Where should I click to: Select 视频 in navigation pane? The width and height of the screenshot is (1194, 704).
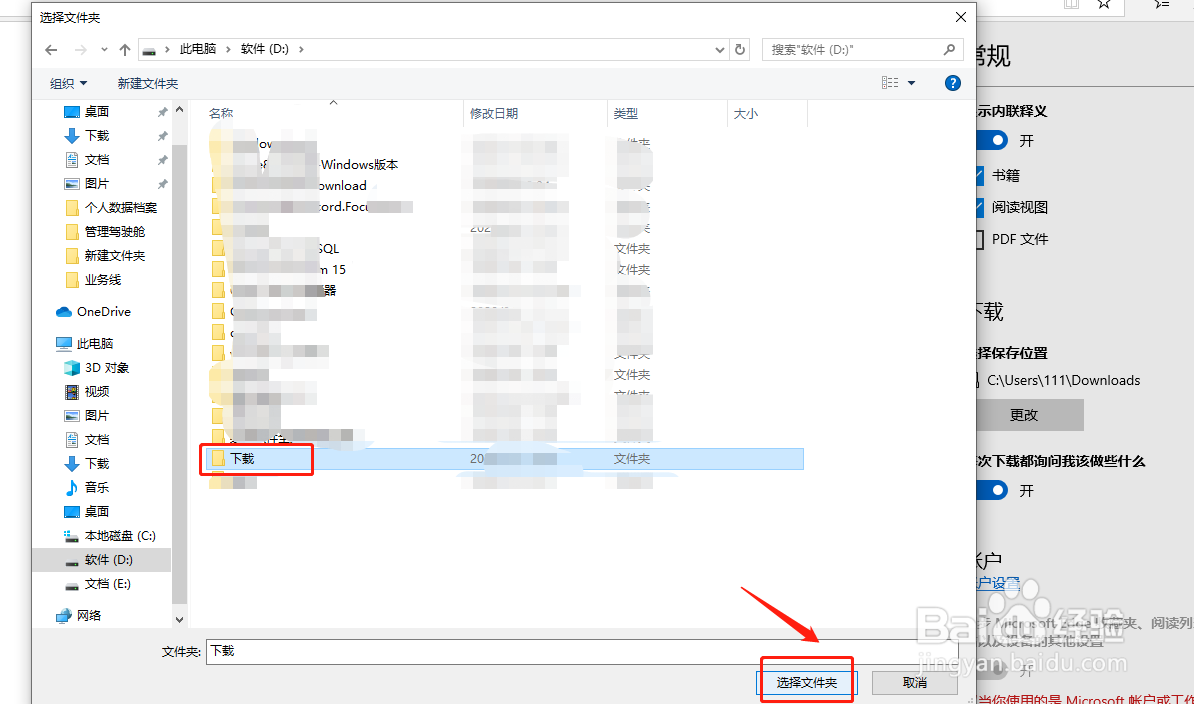point(97,392)
